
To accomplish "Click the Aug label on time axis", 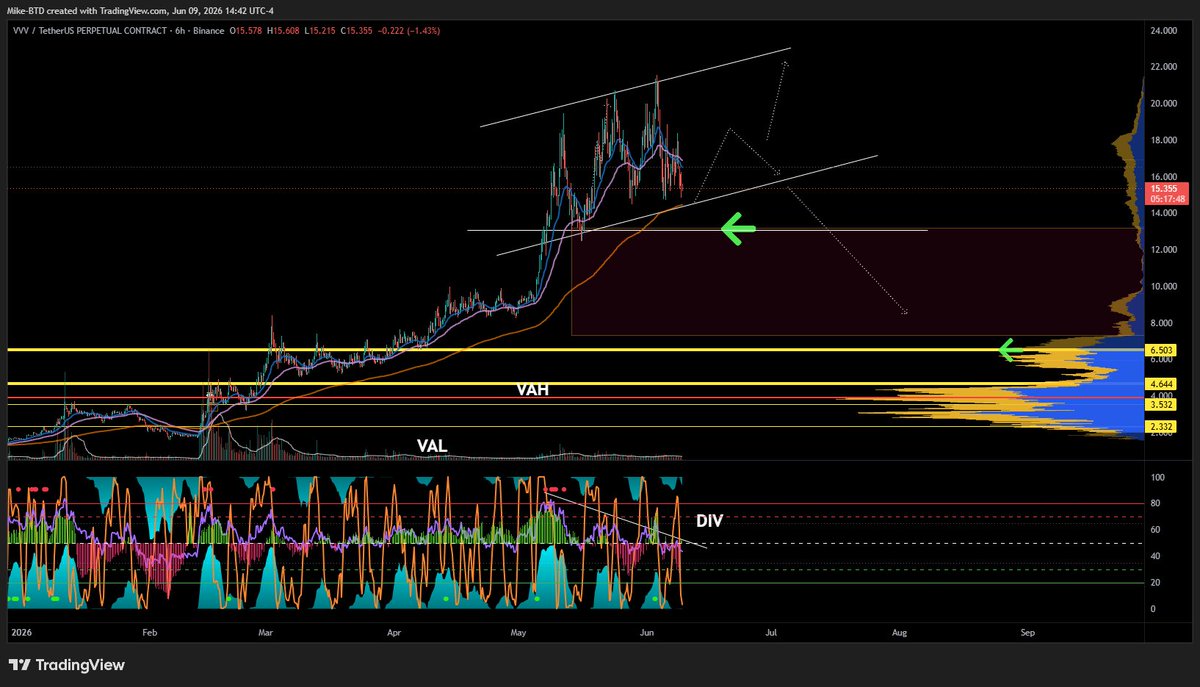I will tap(899, 633).
